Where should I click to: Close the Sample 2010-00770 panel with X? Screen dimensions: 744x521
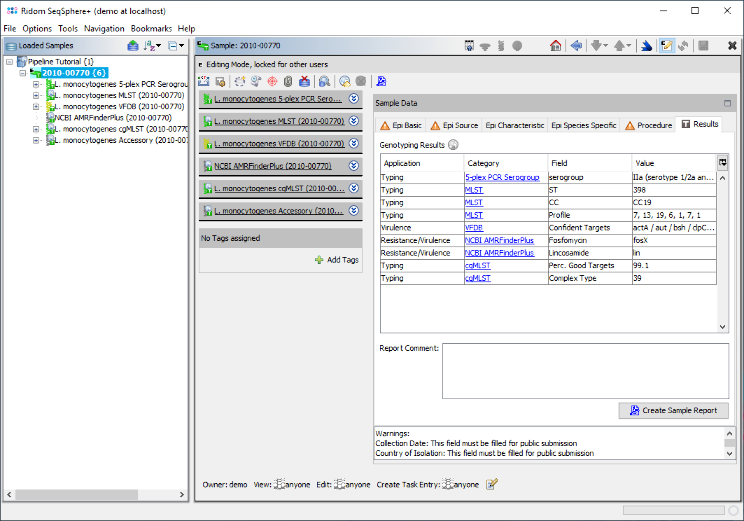(x=732, y=46)
